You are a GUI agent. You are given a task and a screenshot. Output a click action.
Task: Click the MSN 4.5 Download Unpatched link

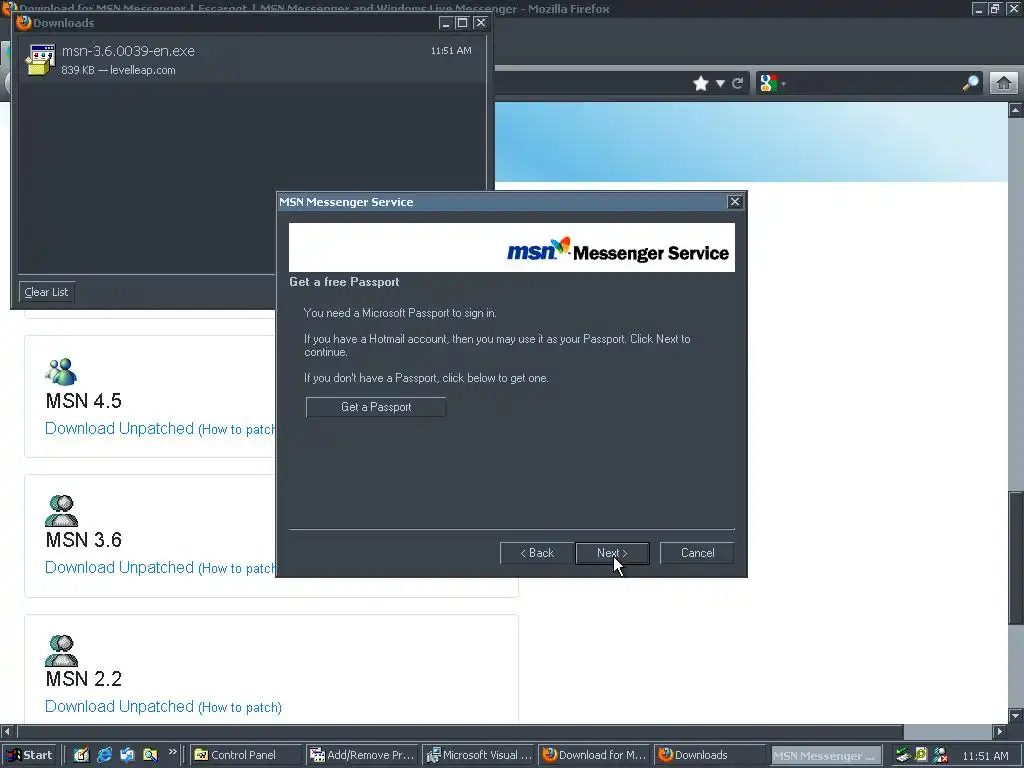[120, 428]
